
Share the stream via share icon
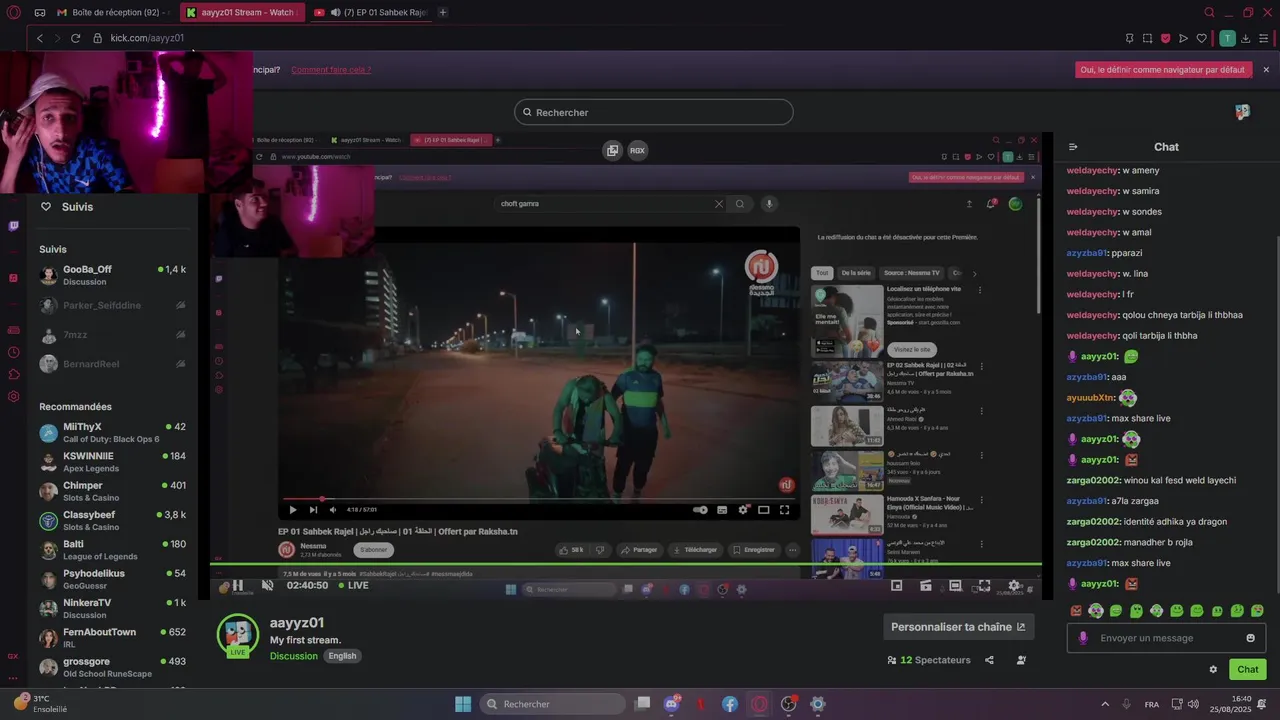(x=989, y=660)
